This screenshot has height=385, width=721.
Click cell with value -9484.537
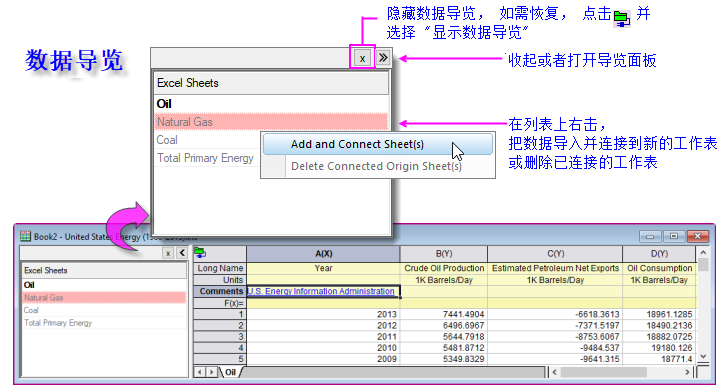(555, 348)
